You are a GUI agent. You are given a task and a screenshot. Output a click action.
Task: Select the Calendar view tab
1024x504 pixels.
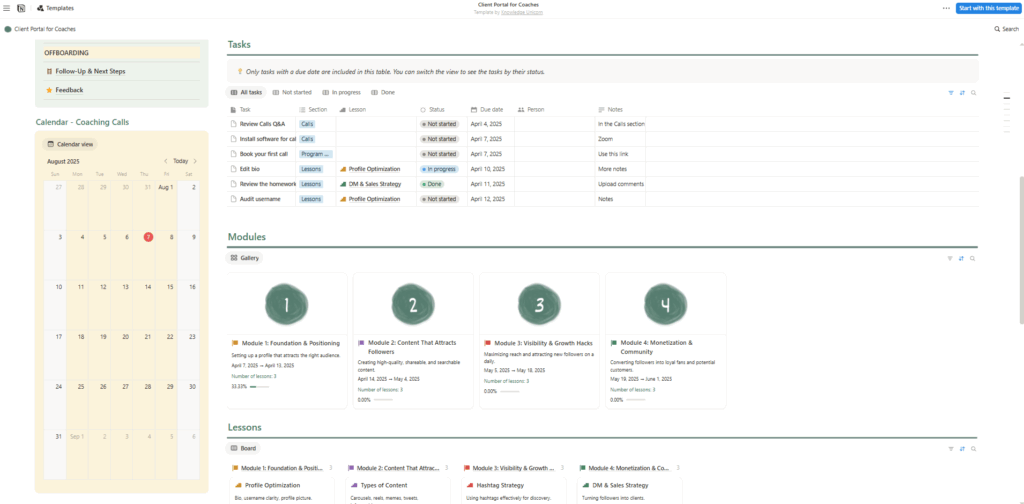pyautogui.click(x=69, y=144)
